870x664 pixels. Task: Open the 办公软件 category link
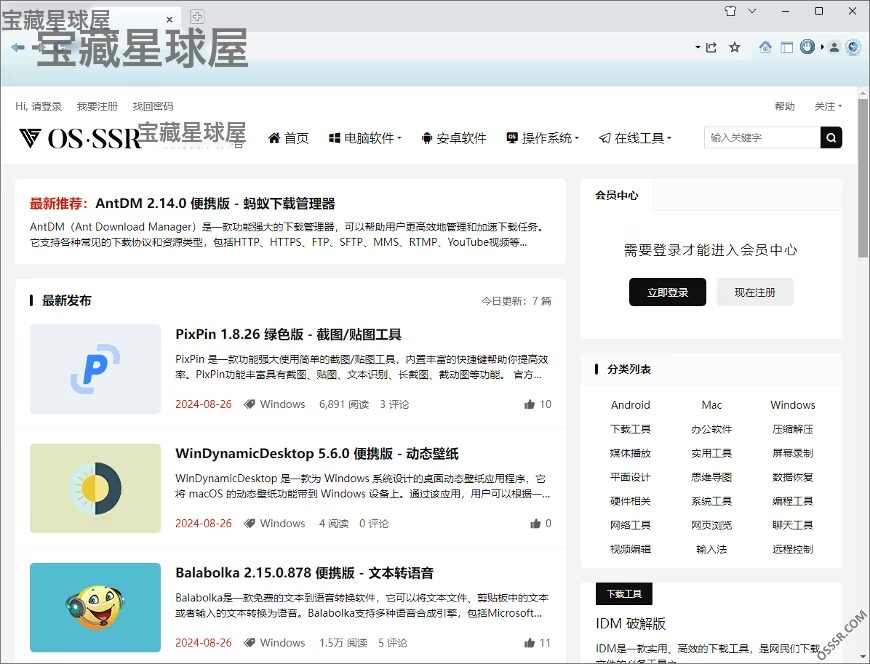tap(712, 429)
